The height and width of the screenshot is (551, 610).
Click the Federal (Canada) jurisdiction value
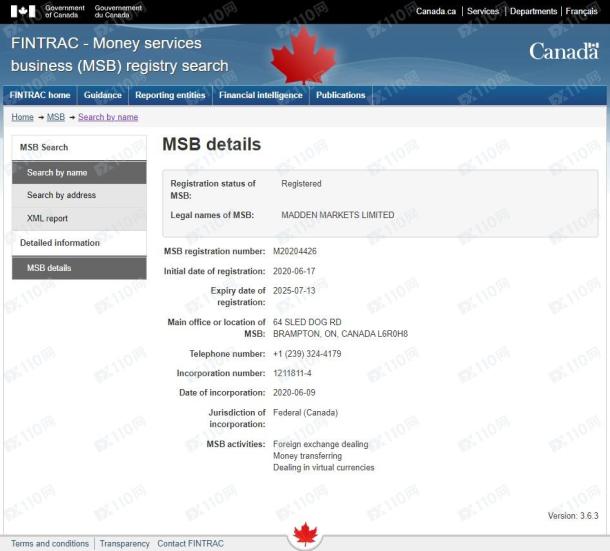[305, 412]
